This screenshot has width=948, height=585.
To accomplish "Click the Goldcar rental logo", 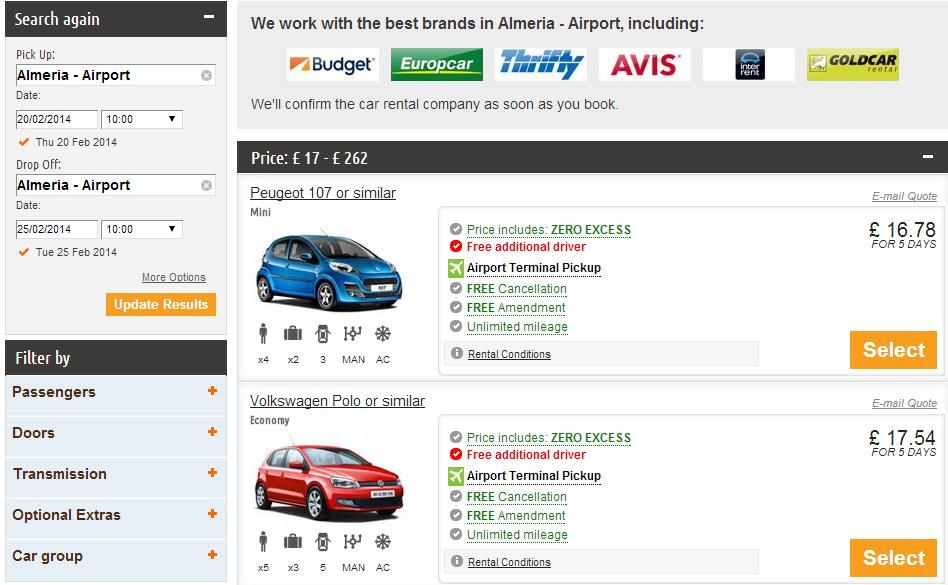I will point(852,64).
